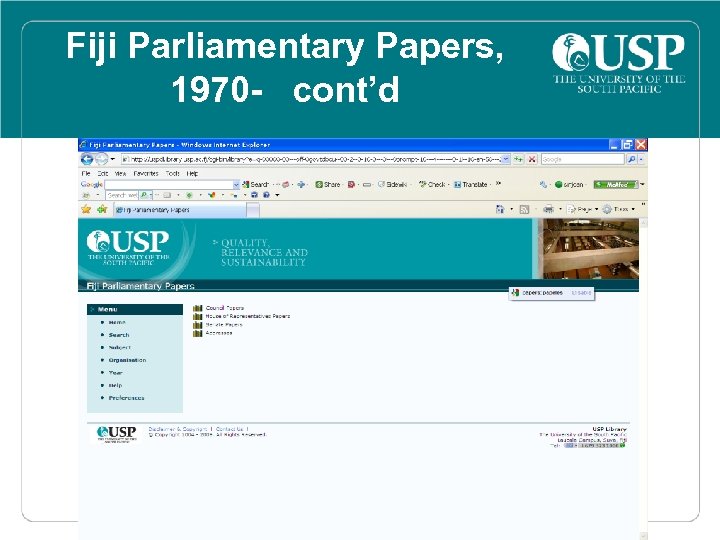Click the Home page icon in command bar

[500, 209]
